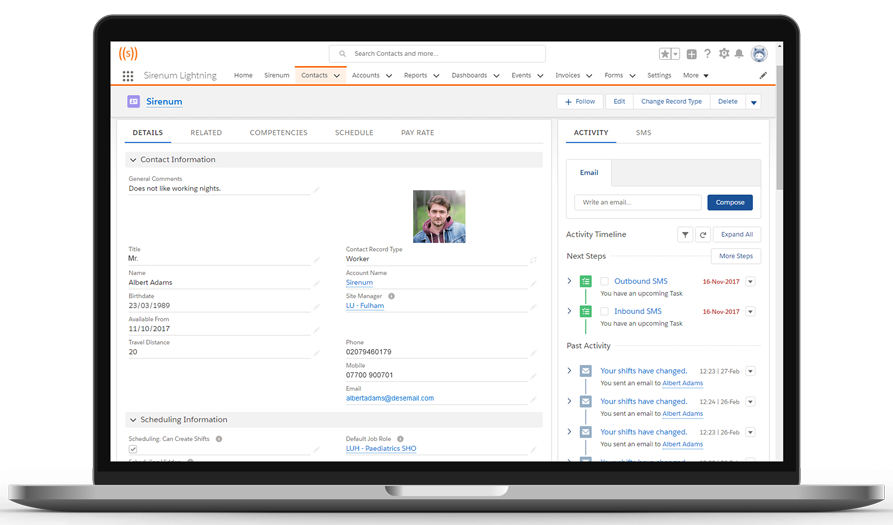Go to the Home navigation item
The width and height of the screenshot is (893, 525).
243,75
